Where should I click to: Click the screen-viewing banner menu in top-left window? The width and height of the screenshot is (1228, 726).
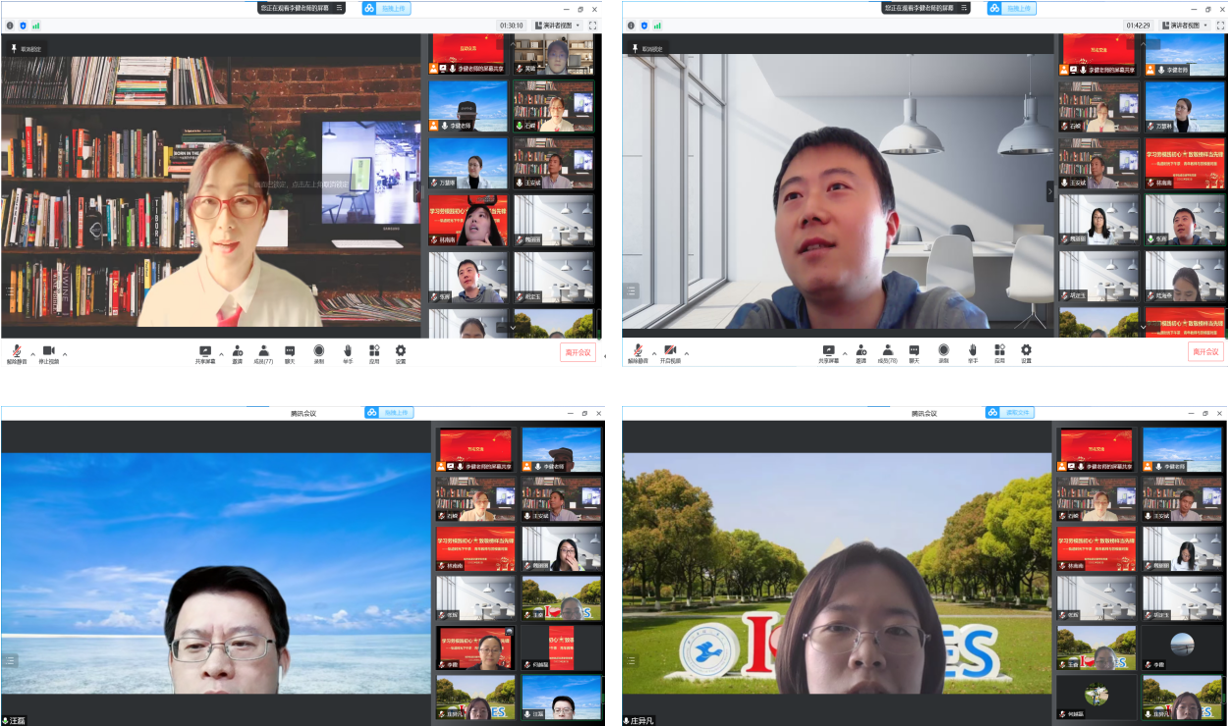coord(339,8)
